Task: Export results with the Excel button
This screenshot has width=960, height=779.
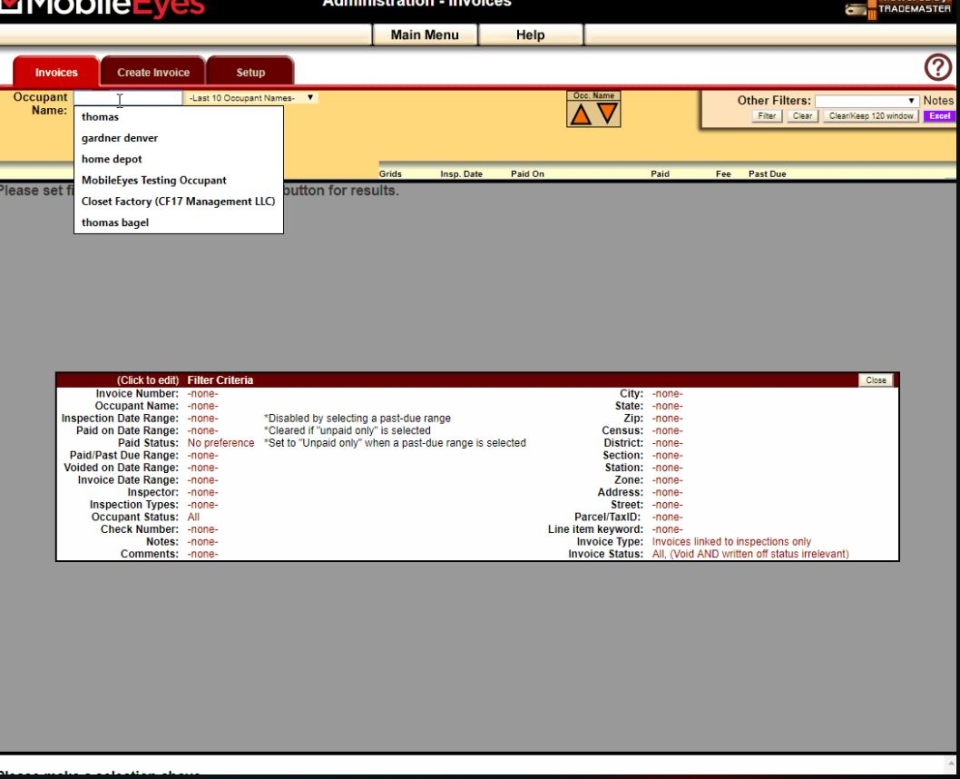Action: pos(939,116)
